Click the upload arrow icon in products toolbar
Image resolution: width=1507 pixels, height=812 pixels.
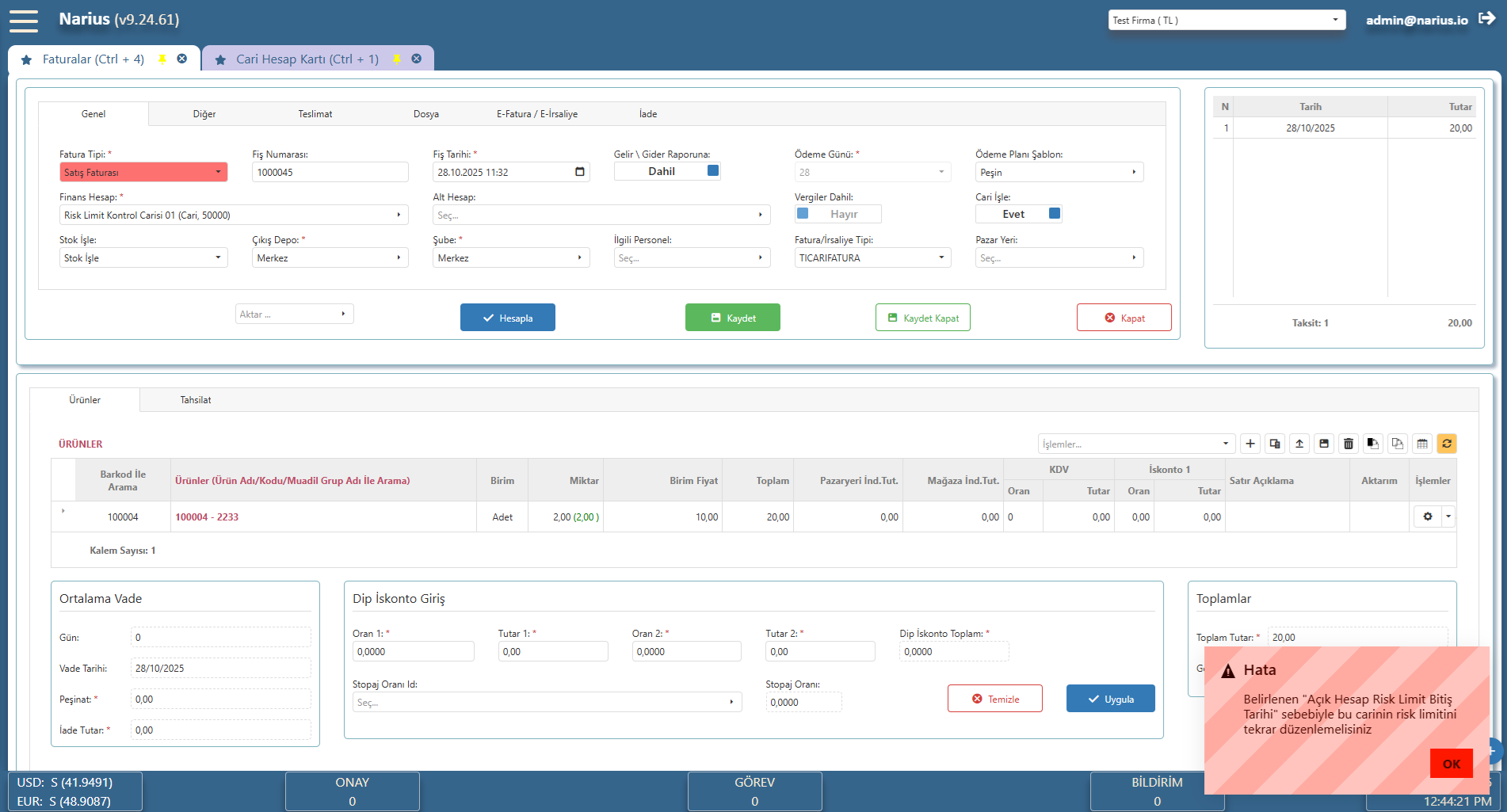(1299, 444)
